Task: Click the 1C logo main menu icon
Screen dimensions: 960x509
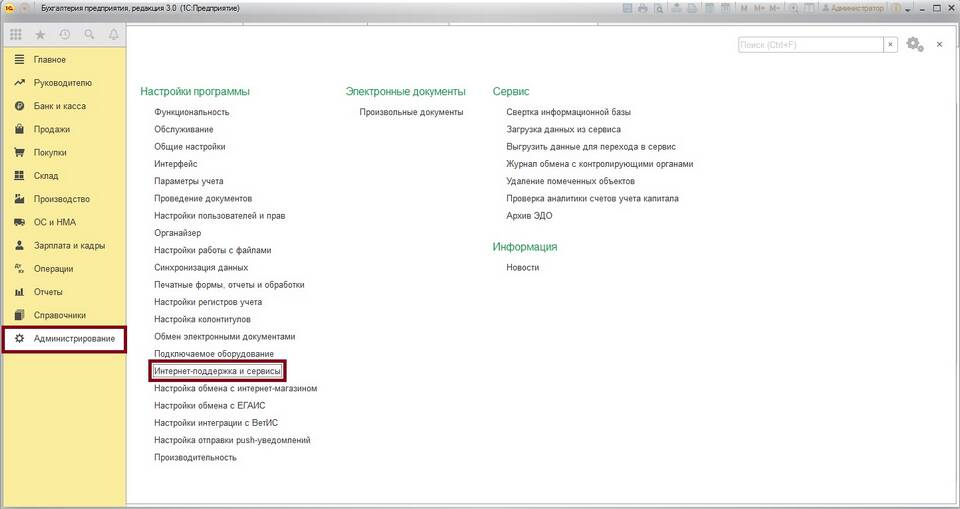Action: click(9, 8)
